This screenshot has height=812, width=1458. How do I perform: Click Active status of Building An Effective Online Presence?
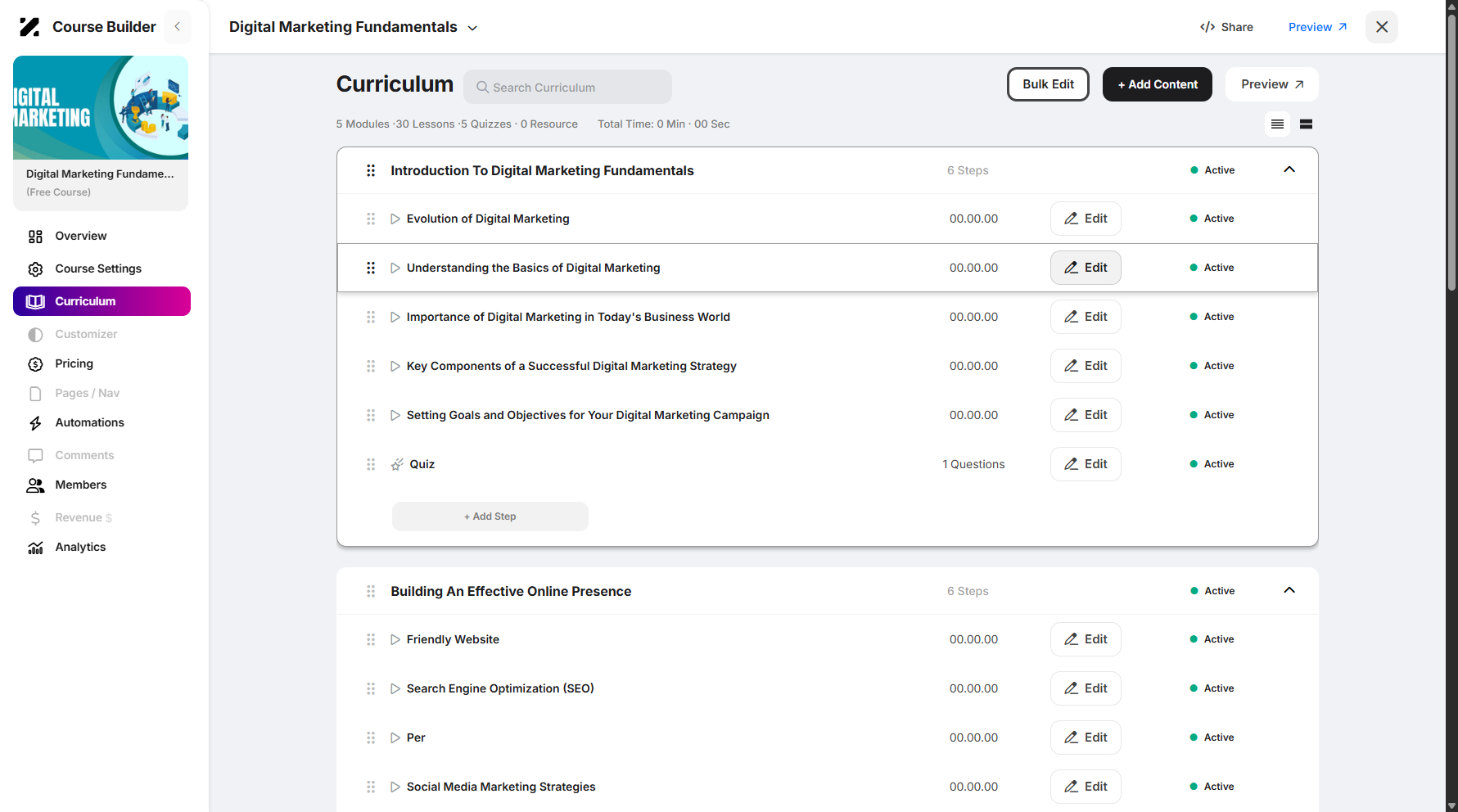click(1212, 591)
